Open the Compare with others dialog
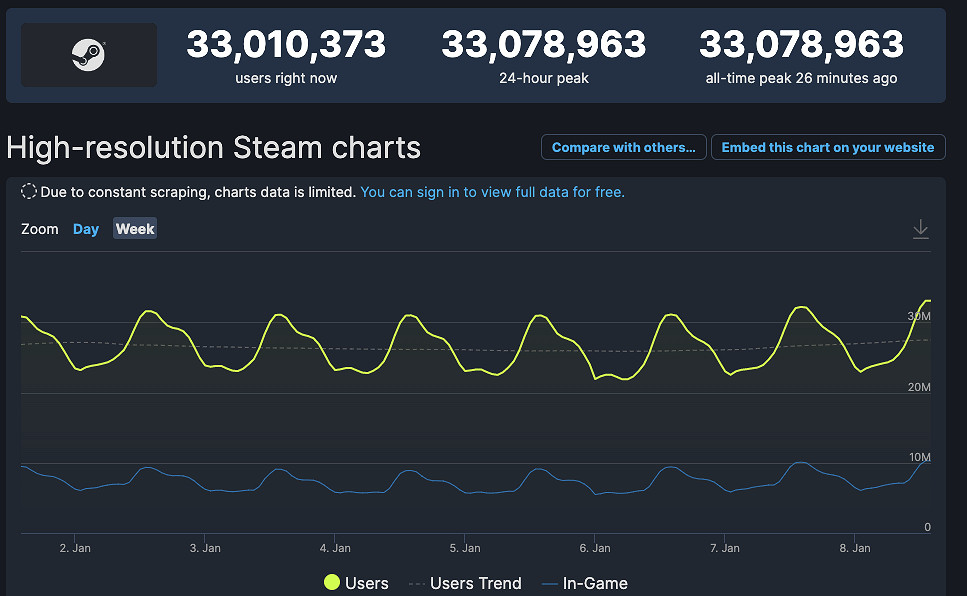967x596 pixels. (623, 147)
